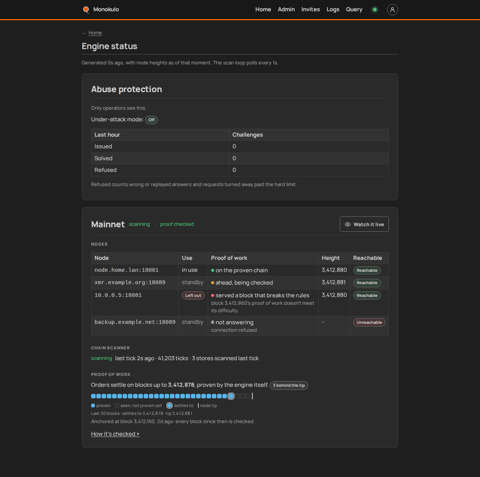Viewport: 480px width, 477px height.
Task: Click the Monokulo logo icon
Action: coord(86,9)
